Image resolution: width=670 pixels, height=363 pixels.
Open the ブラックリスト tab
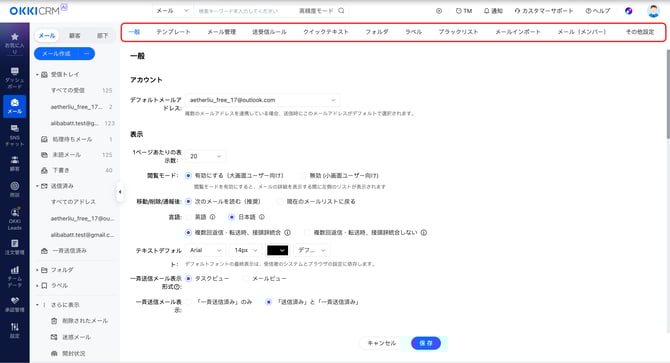[x=458, y=32]
